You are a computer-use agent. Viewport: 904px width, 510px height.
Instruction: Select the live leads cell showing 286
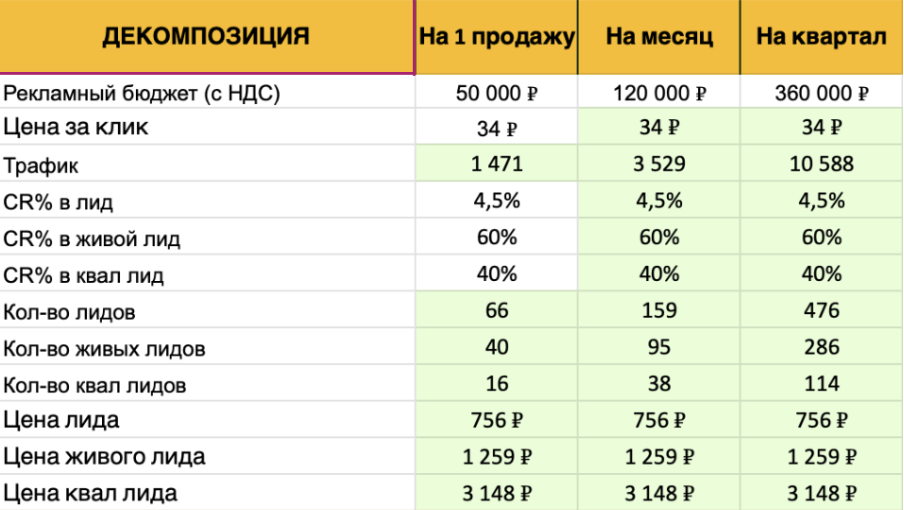point(821,348)
